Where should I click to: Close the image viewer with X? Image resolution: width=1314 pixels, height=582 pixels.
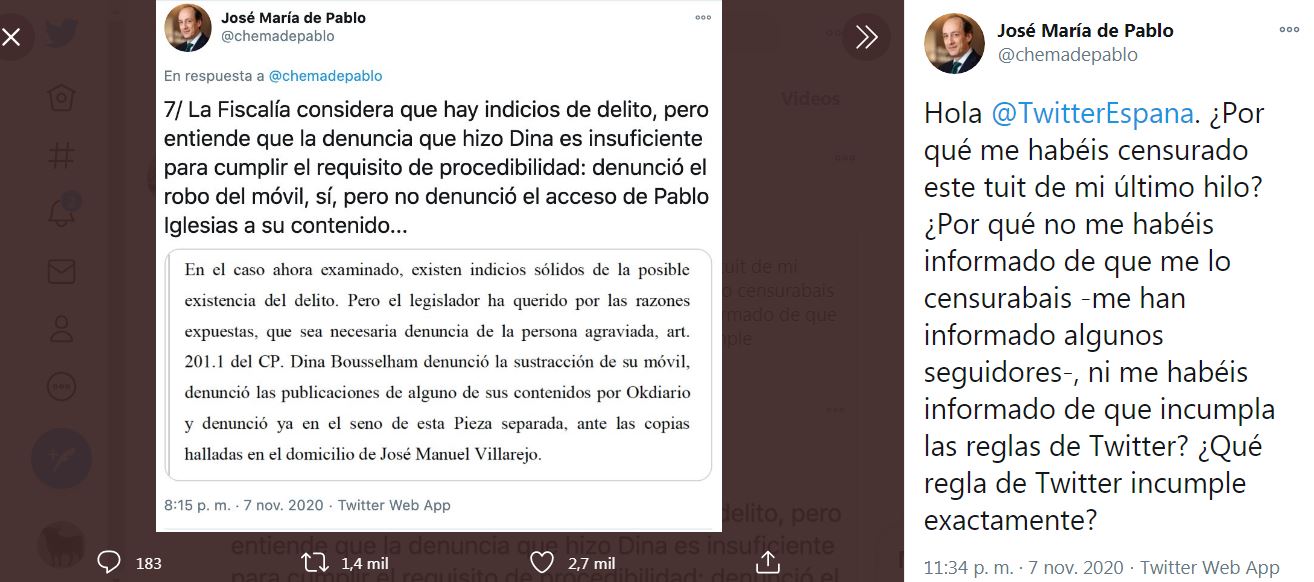click(x=12, y=37)
